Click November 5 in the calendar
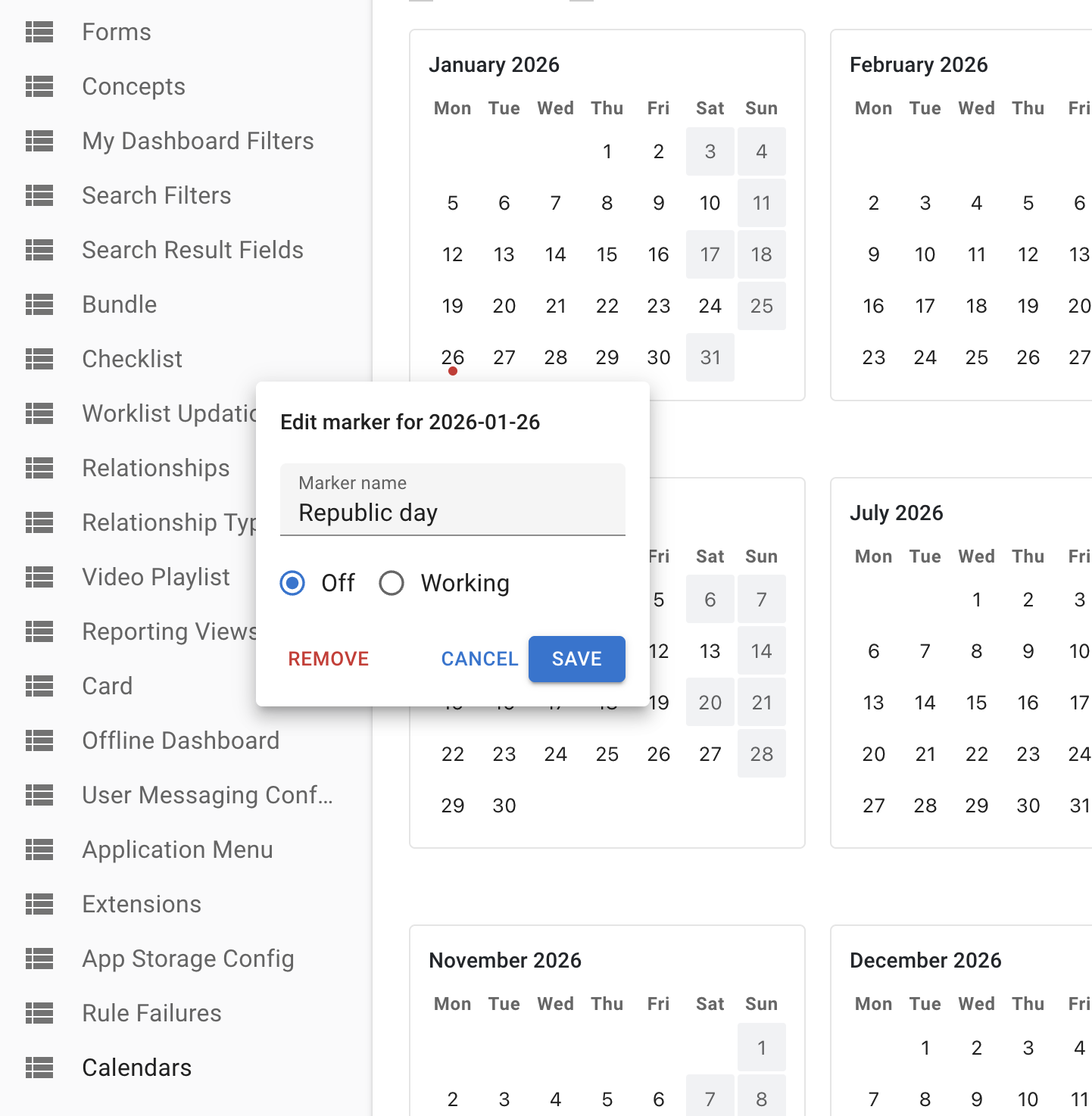Screen dimensions: 1092x1116 [607, 1099]
